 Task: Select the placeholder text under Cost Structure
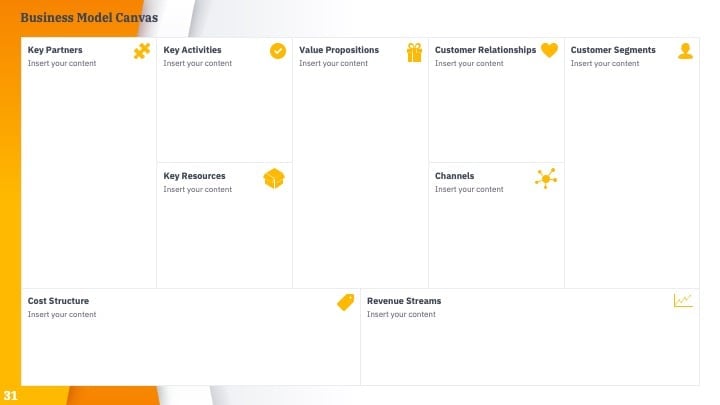coord(62,315)
